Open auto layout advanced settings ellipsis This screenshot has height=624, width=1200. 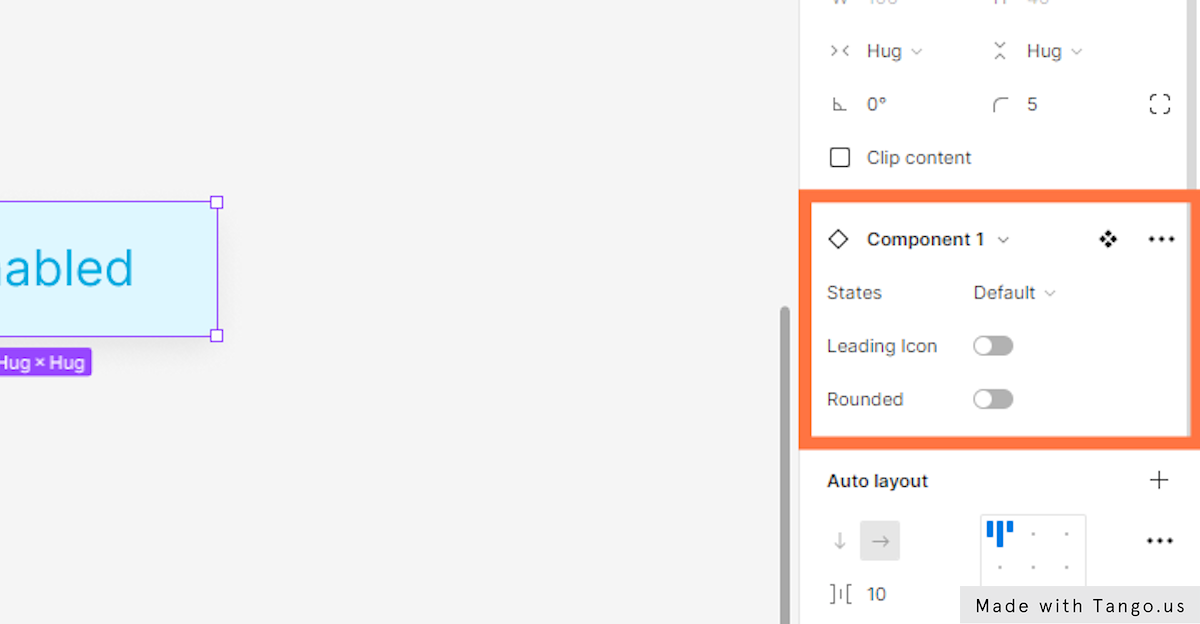(1160, 541)
